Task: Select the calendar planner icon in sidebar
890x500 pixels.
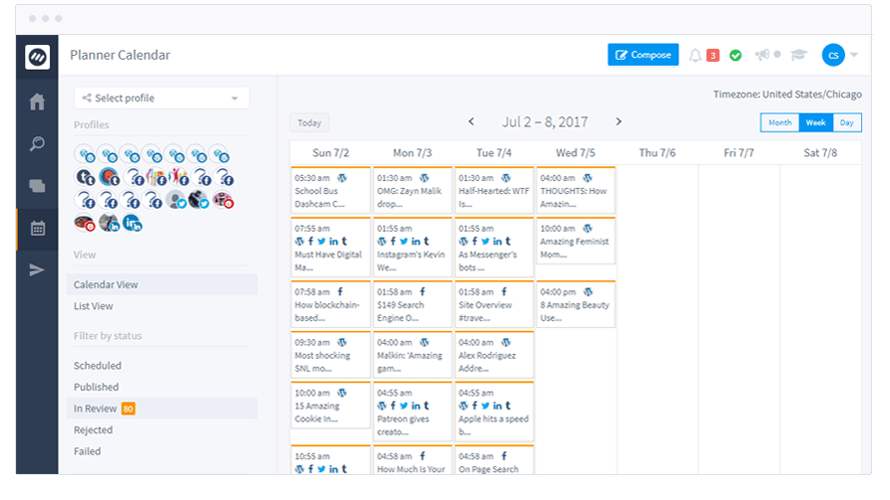Action: tap(37, 228)
